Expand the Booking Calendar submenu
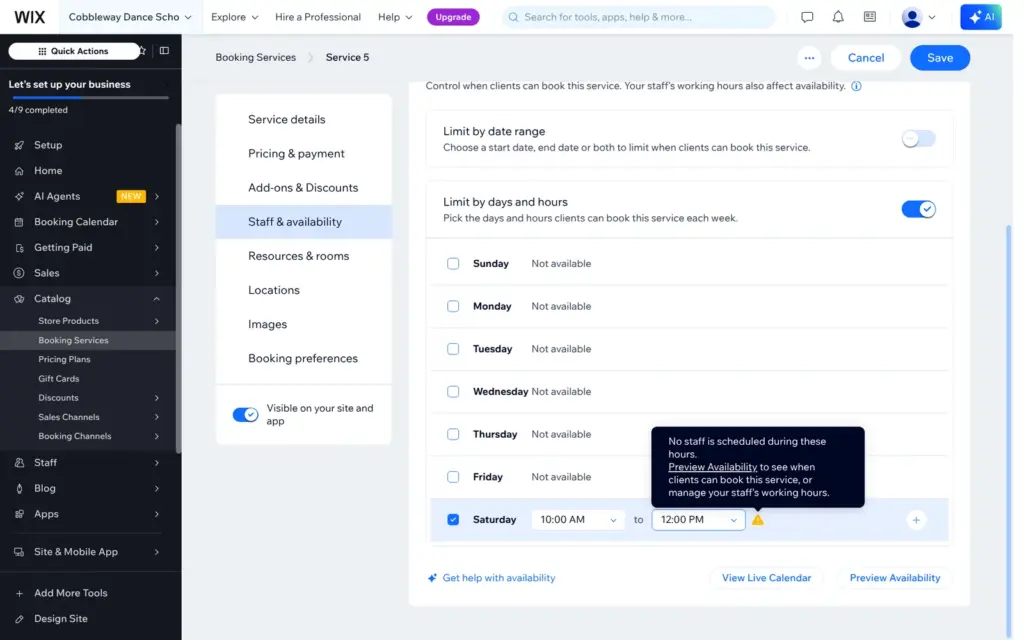This screenshot has height=640, width=1024. [x=157, y=222]
